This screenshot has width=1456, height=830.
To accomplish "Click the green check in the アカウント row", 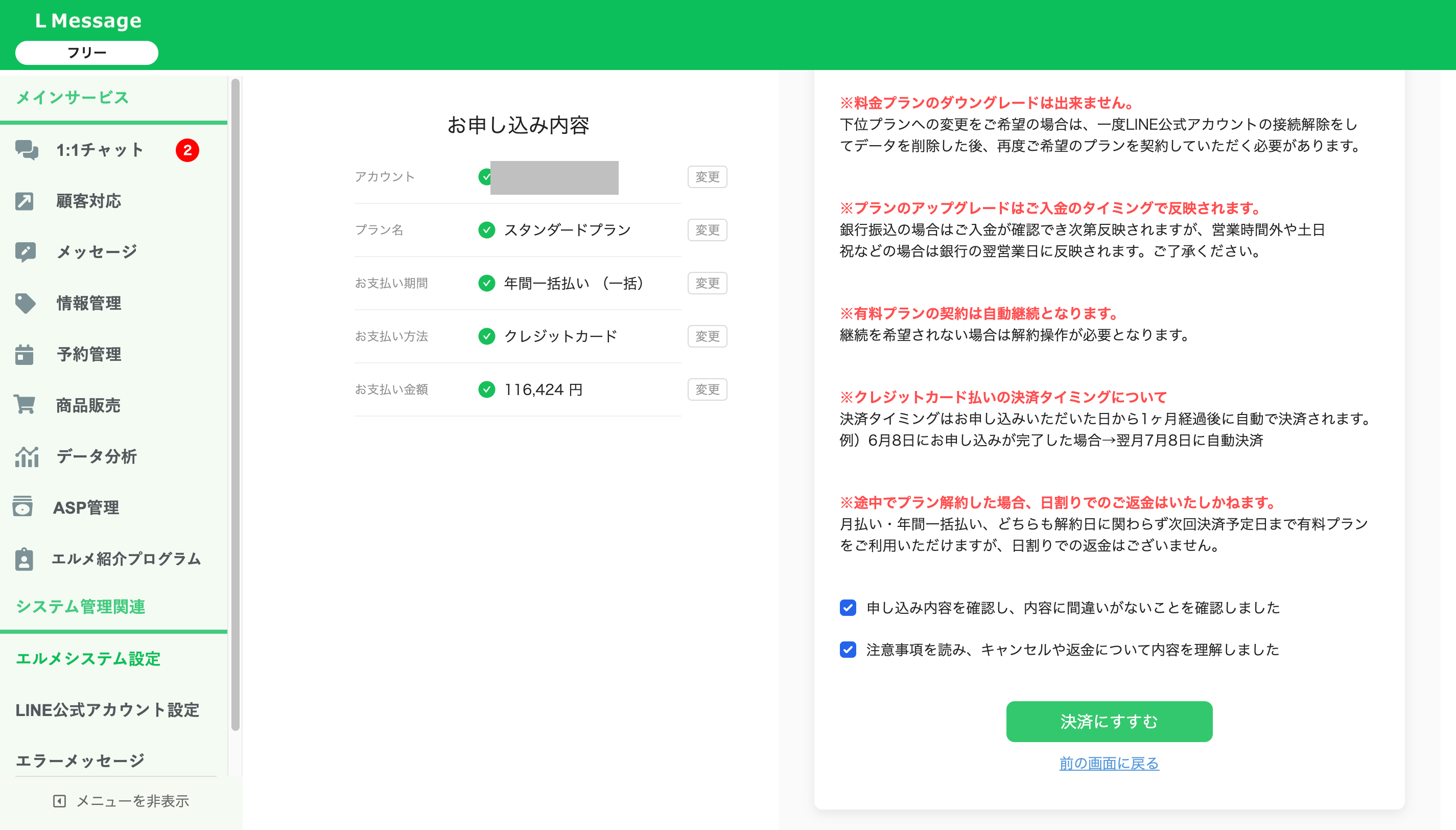I will 484,177.
